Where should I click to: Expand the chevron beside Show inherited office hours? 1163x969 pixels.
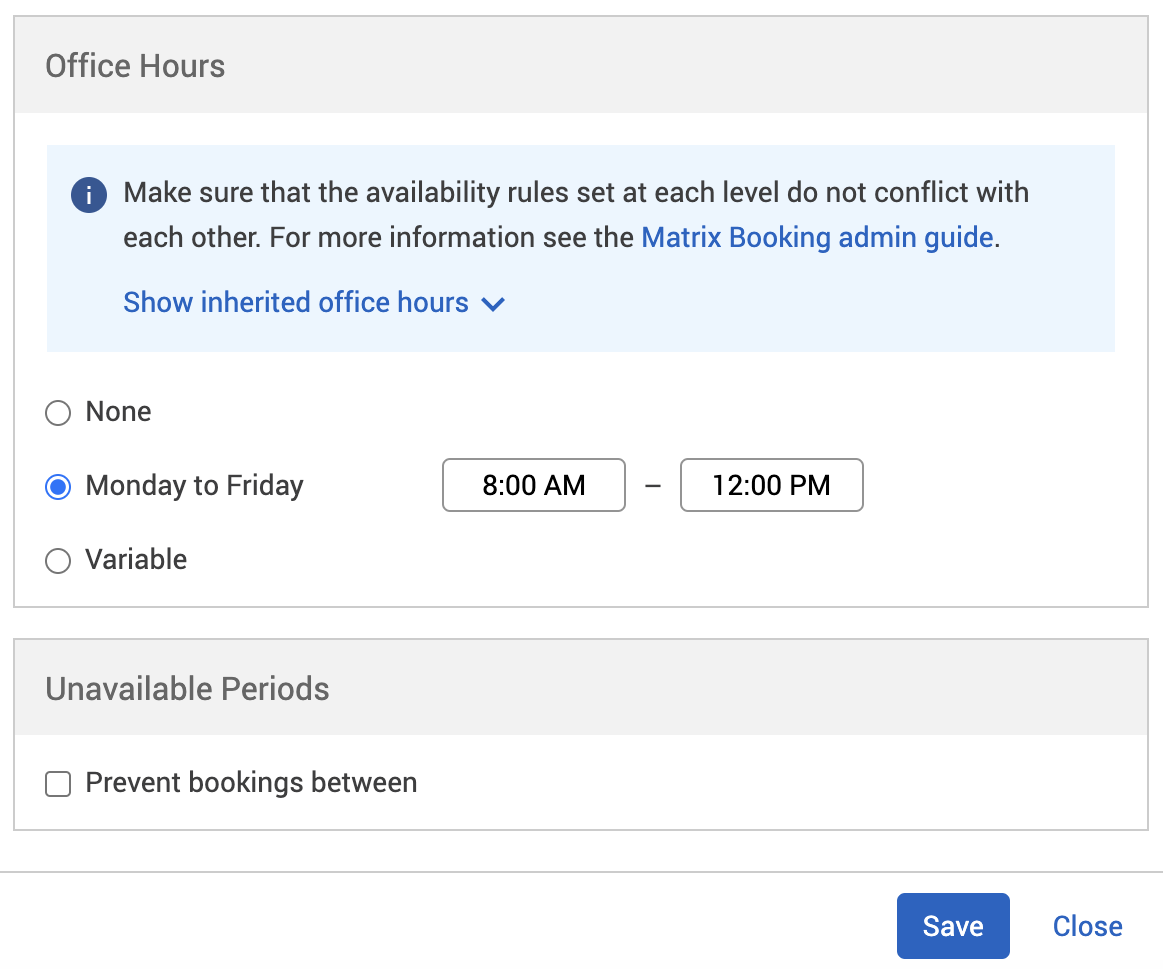click(x=493, y=304)
